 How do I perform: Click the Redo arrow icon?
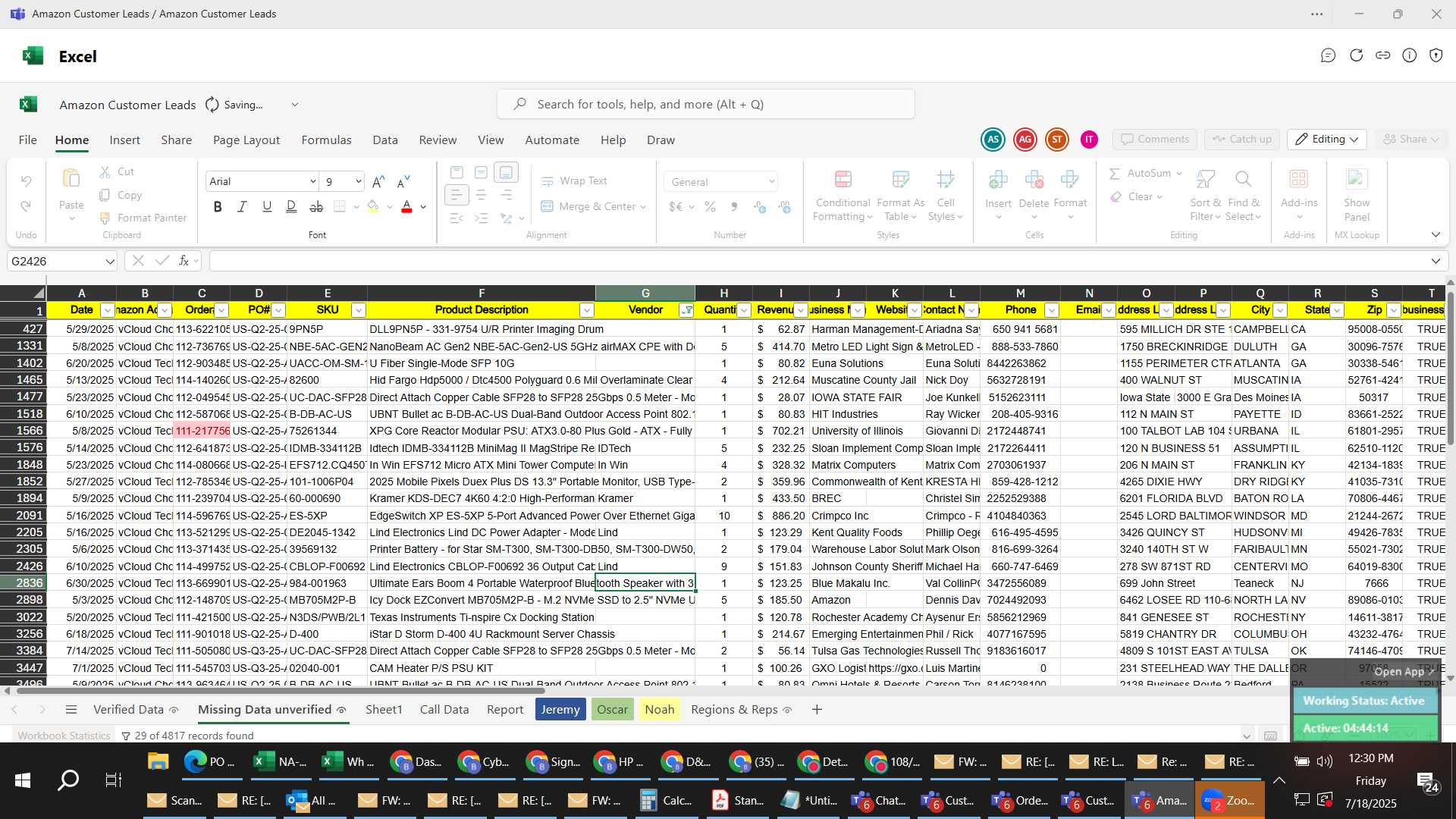pyautogui.click(x=27, y=206)
